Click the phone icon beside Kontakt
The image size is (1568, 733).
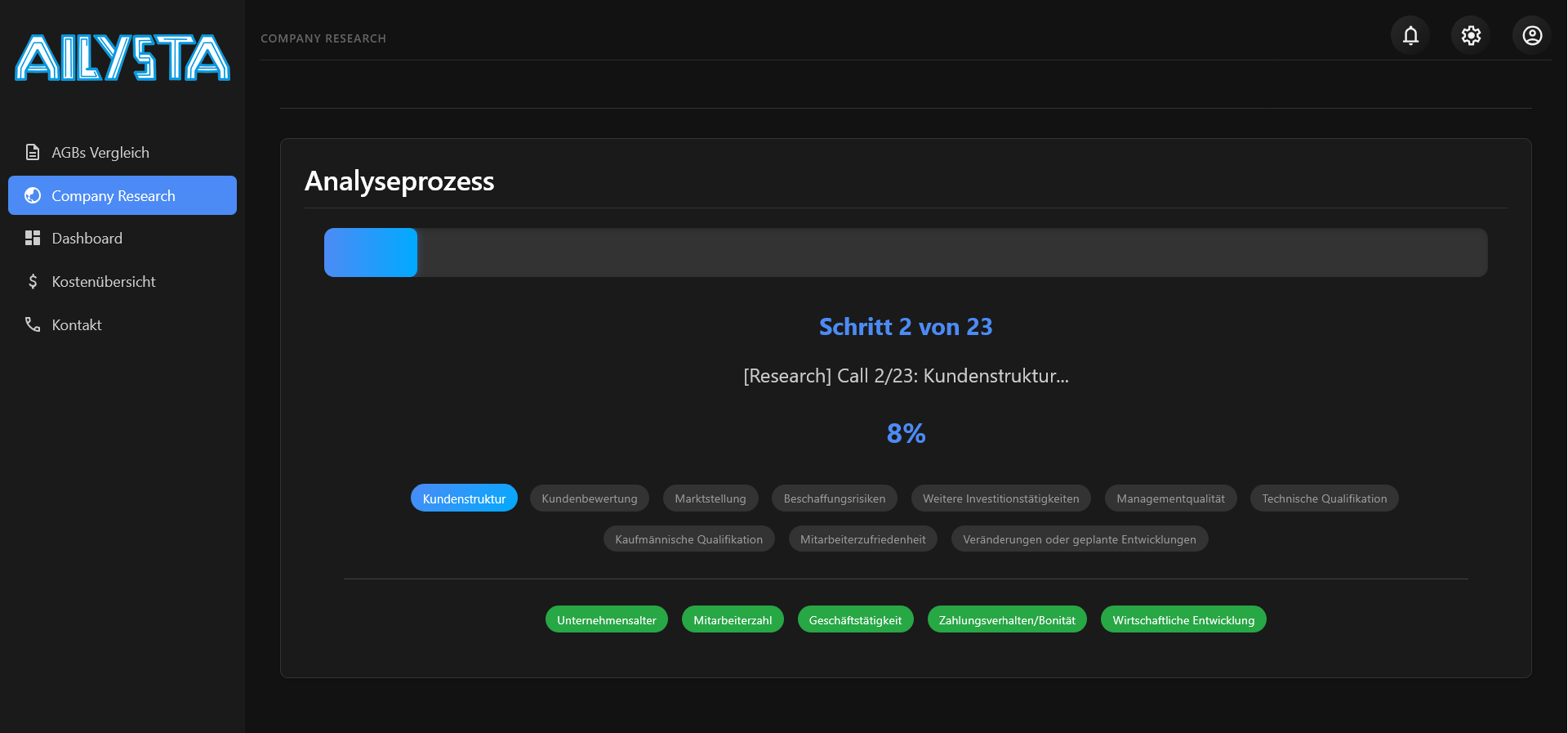coord(33,325)
